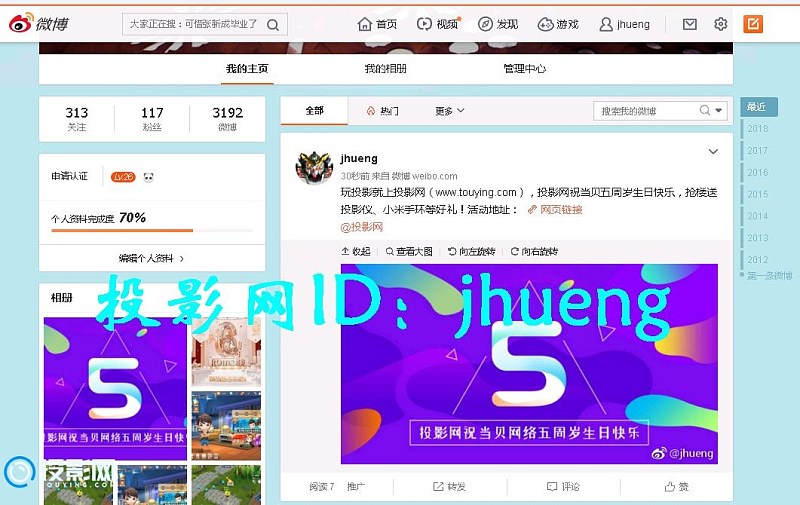800x505 pixels.
Task: Like the post with 赞 thumbs-up
Action: 677,487
